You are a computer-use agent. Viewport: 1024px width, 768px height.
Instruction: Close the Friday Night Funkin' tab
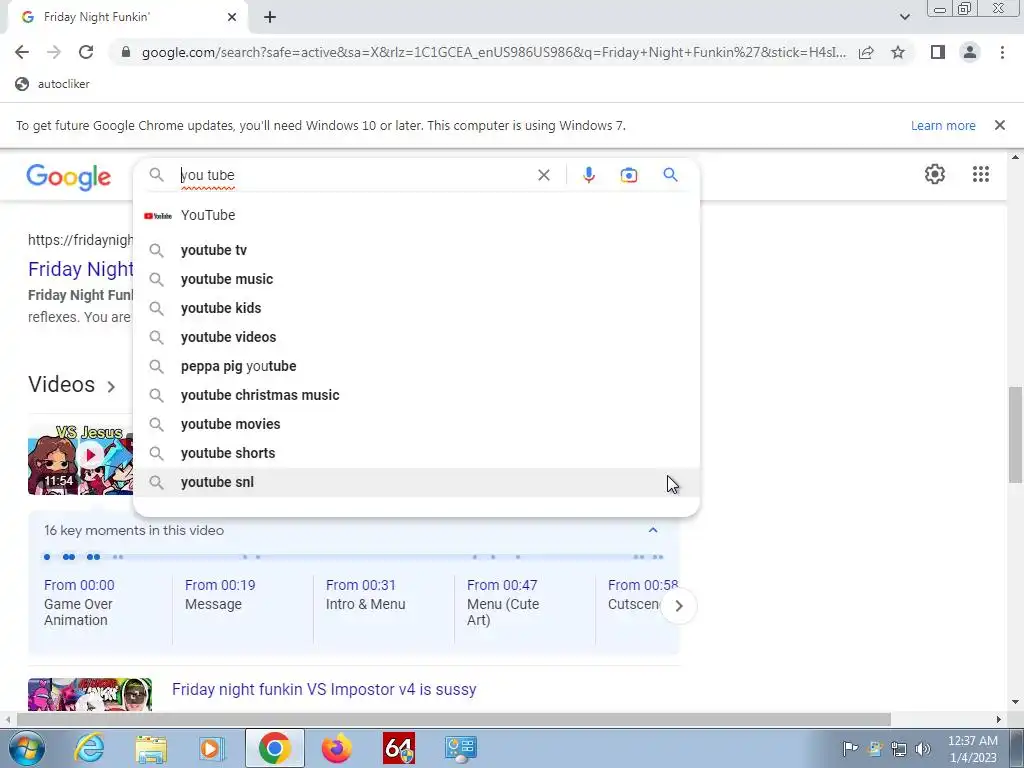[232, 17]
